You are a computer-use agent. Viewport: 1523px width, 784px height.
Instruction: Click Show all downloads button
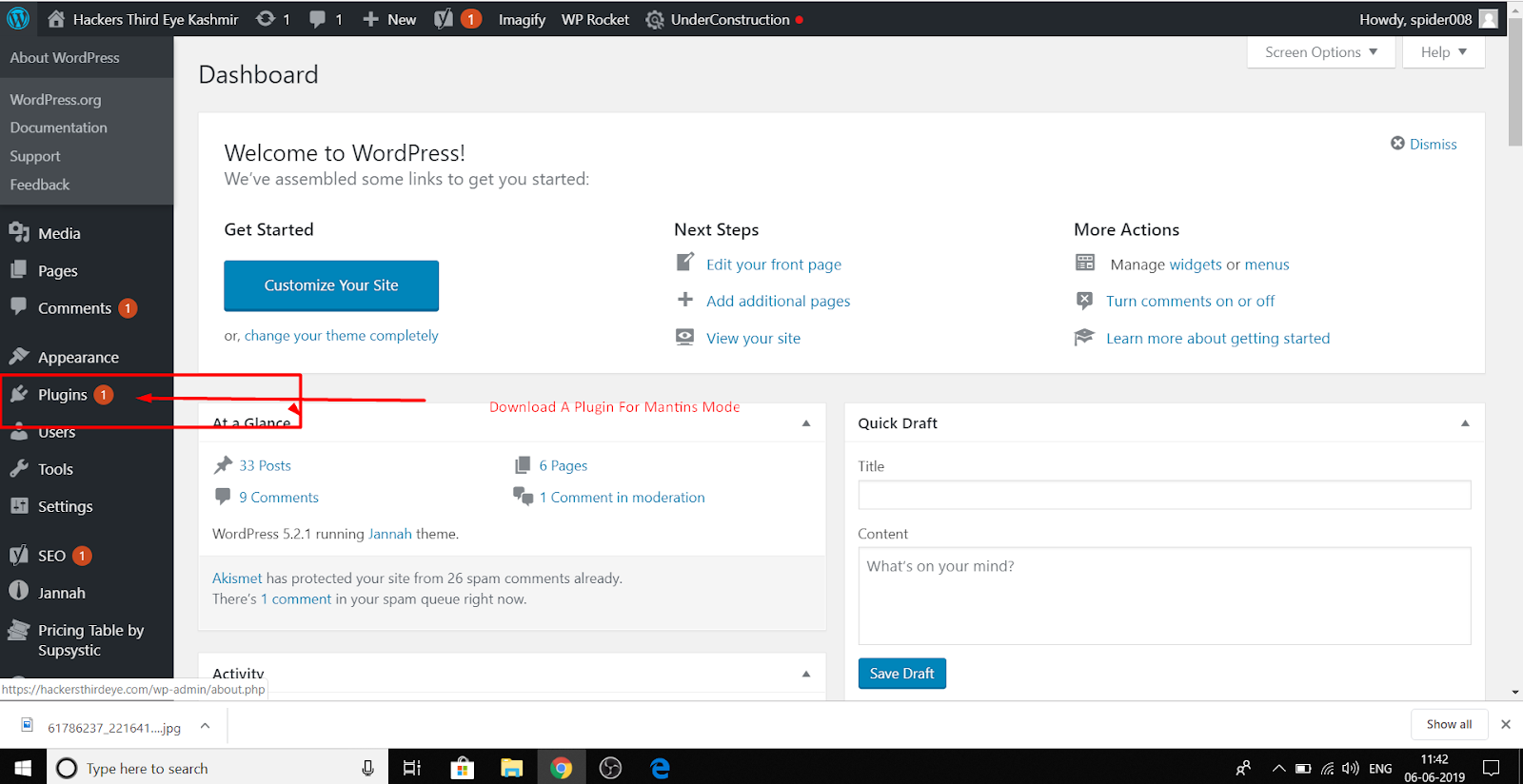click(x=1449, y=724)
